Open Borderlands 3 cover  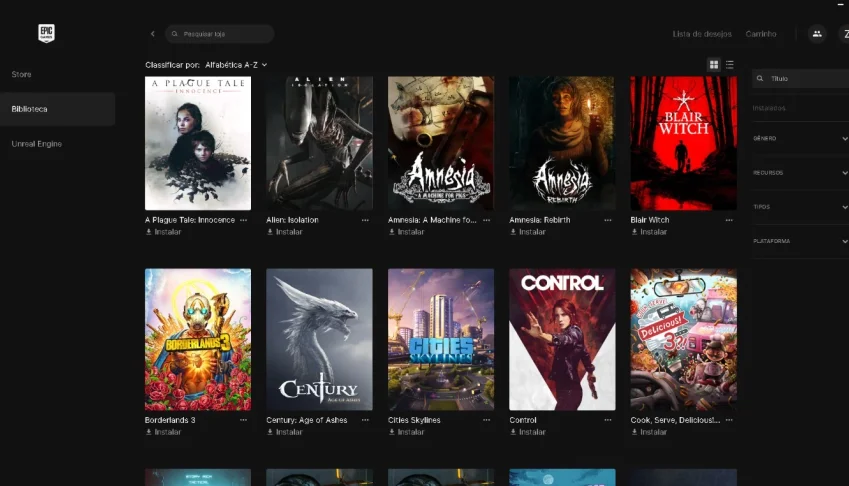[x=198, y=339]
